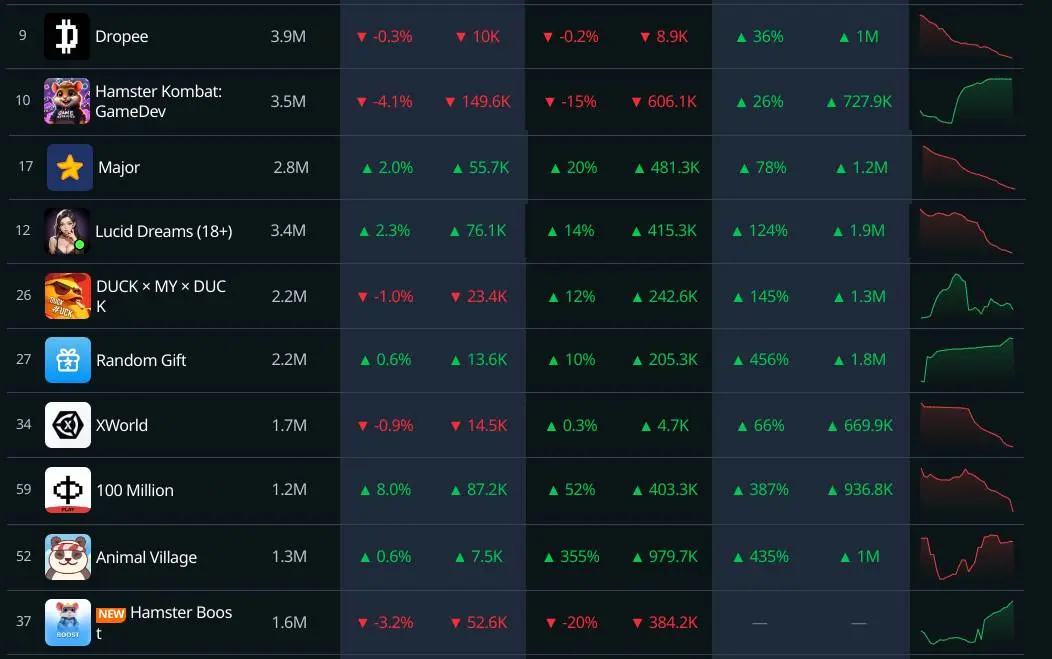
Task: Open the 100 Million app icon
Action: (68, 490)
